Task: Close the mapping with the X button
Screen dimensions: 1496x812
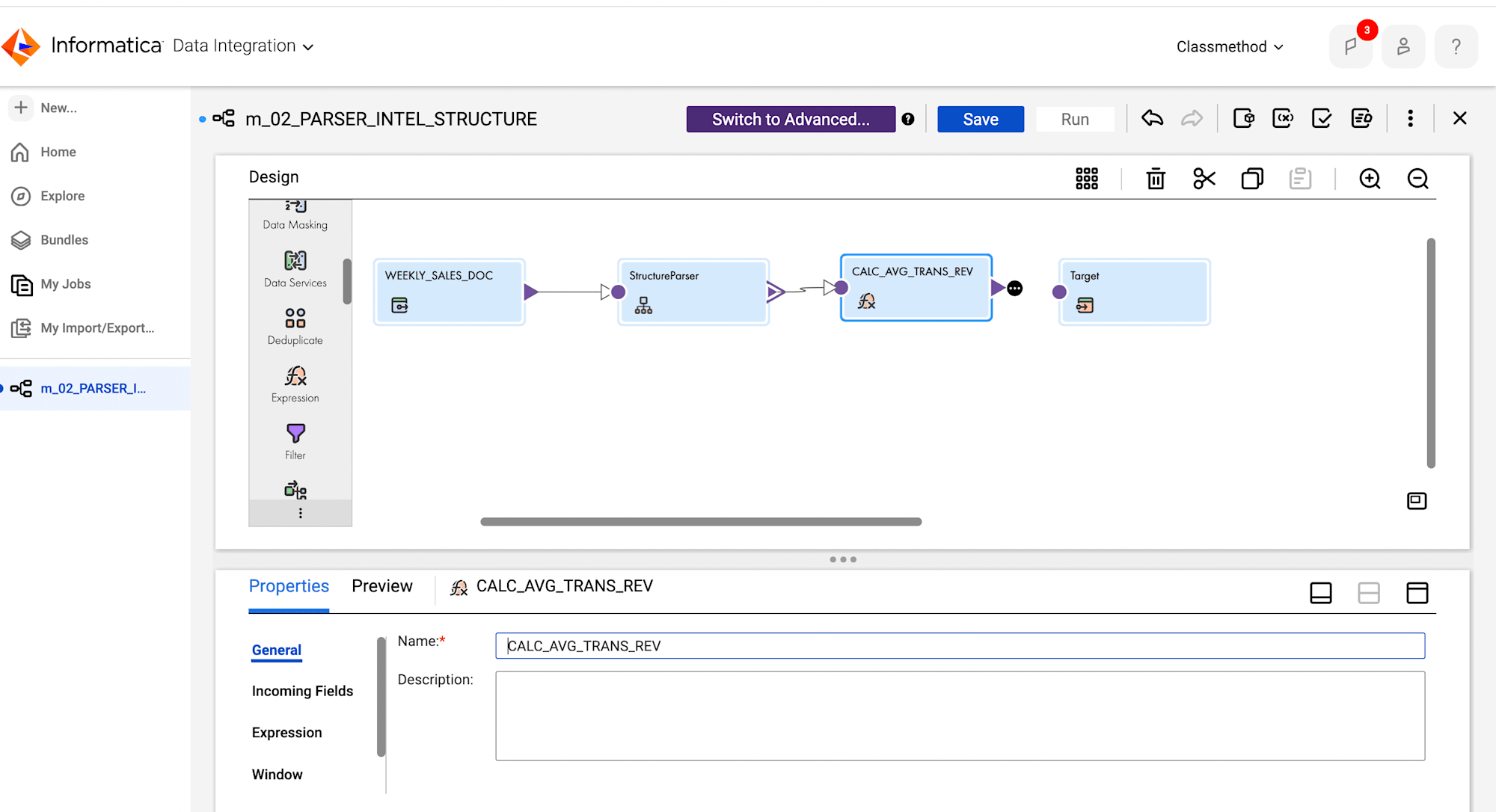Action: [x=1459, y=118]
